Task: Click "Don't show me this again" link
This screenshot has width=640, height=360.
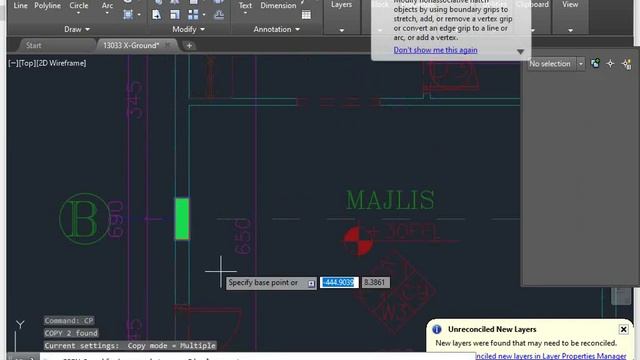Action: pyautogui.click(x=435, y=50)
